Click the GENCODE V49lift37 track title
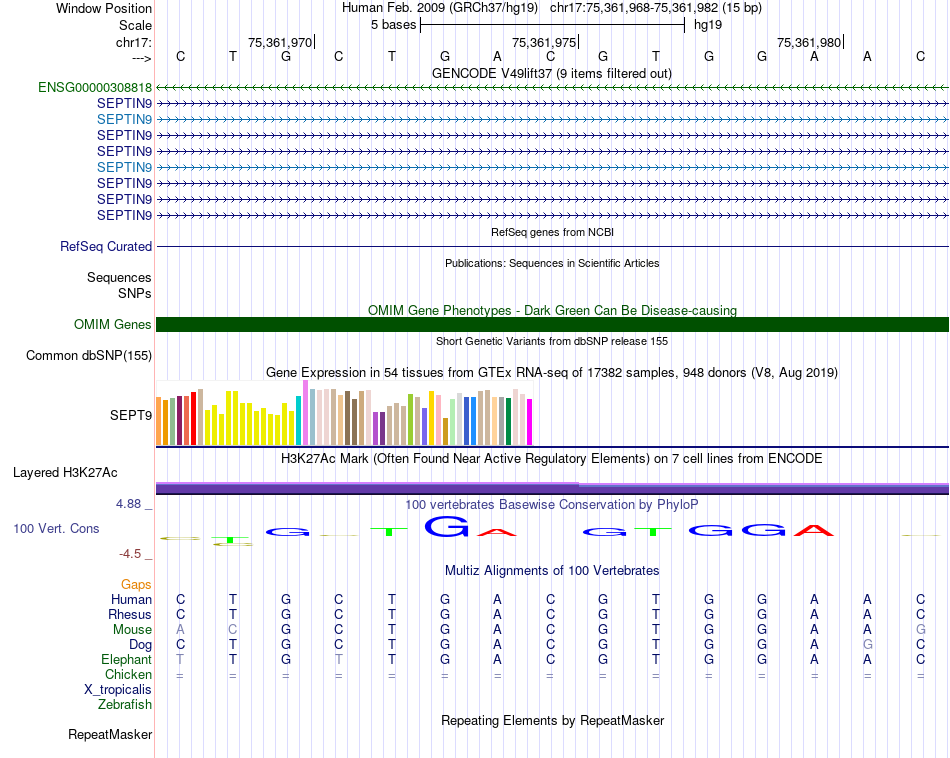This screenshot has height=758, width=950. [552, 73]
